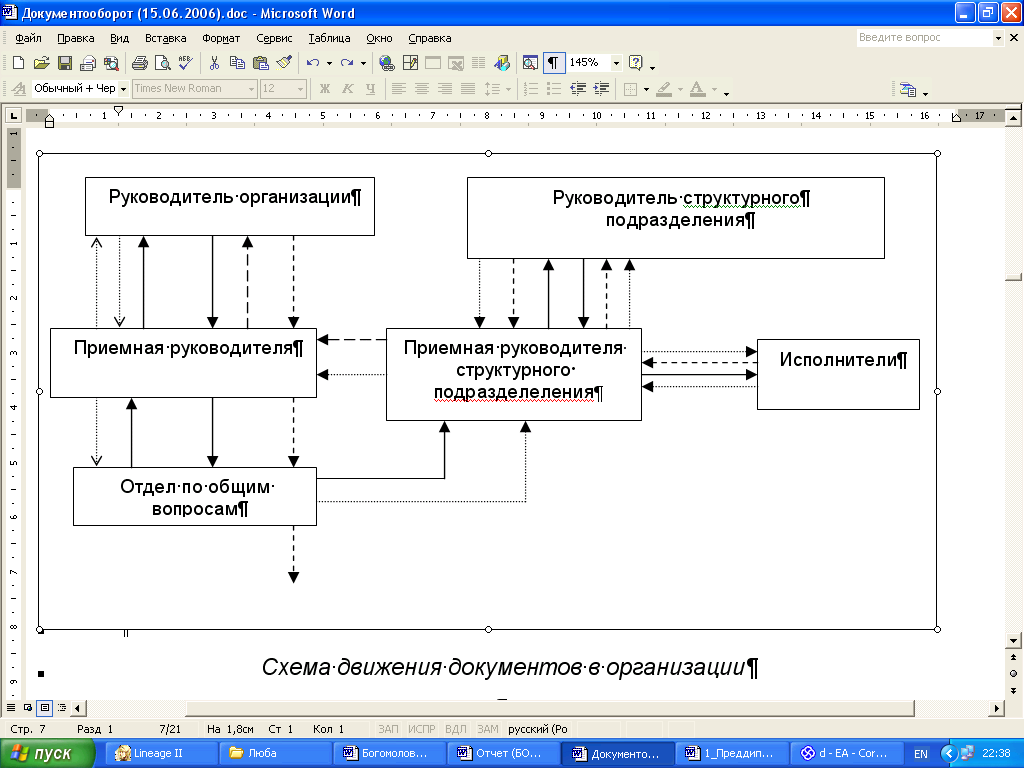Toggle the EN language indicator

(x=920, y=754)
